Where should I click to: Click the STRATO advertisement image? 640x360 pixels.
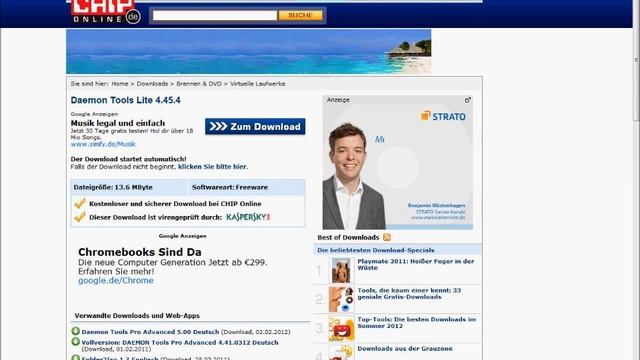coord(398,162)
